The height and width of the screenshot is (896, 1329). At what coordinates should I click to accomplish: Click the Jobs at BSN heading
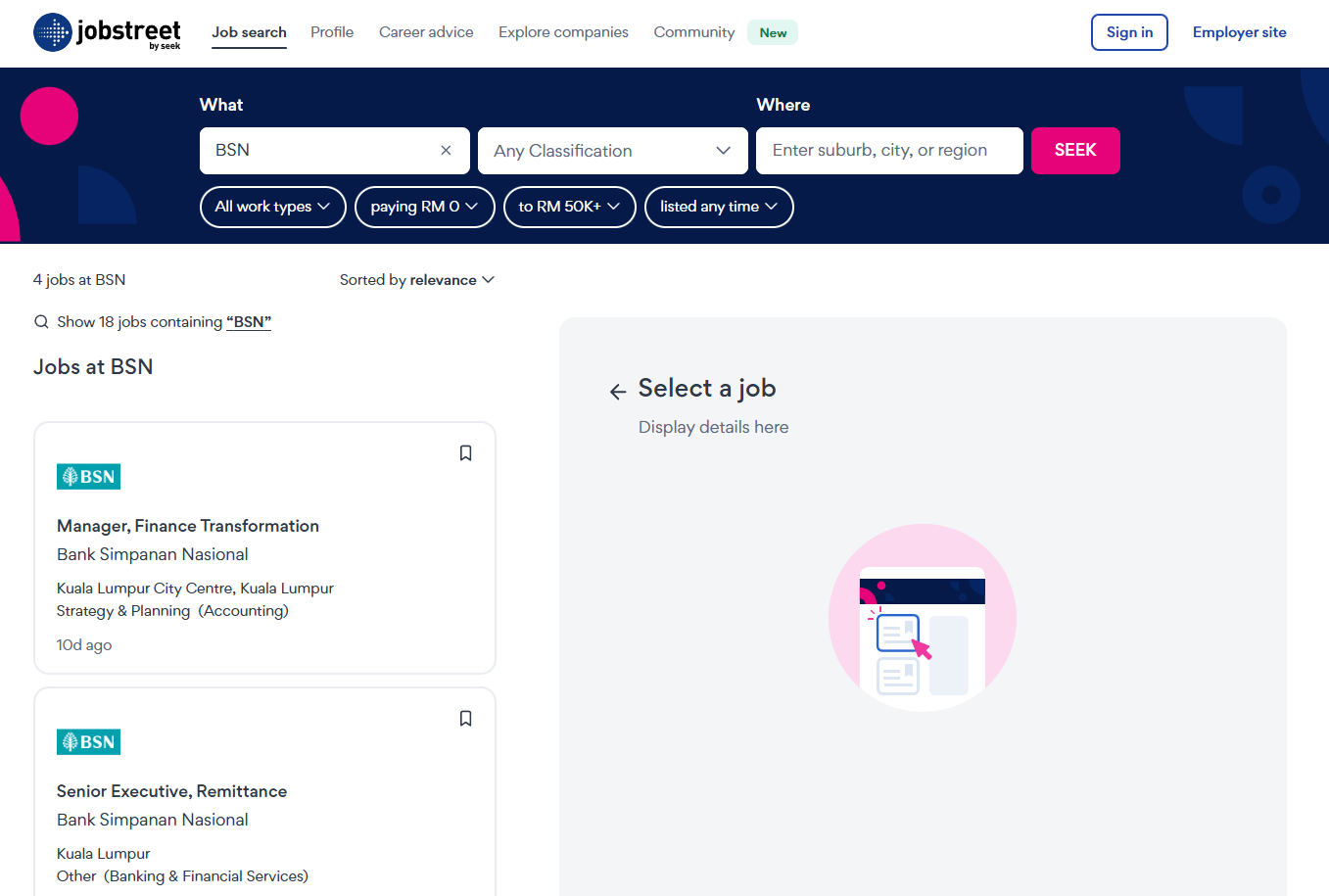pyautogui.click(x=93, y=367)
